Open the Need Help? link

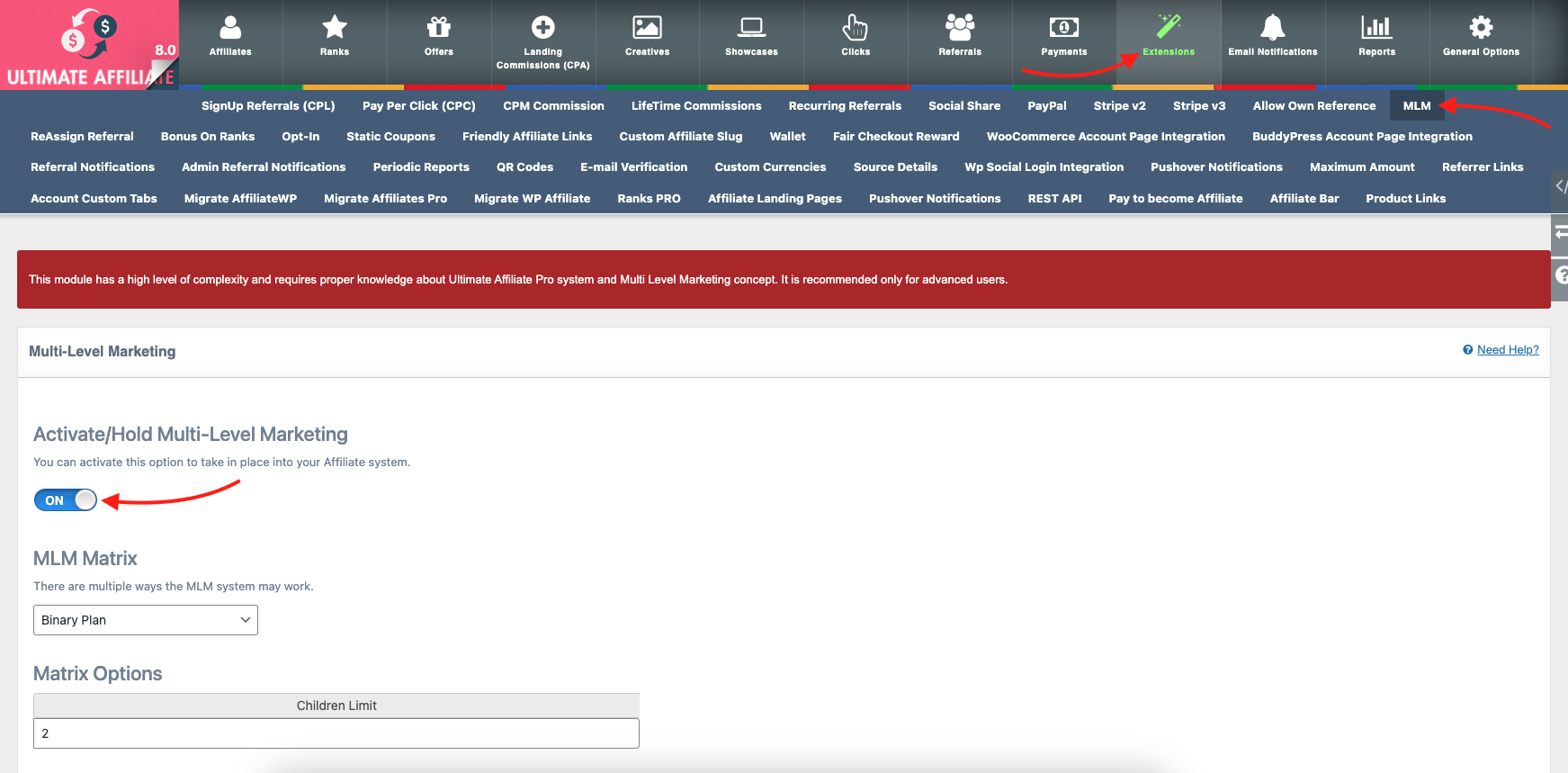(x=1508, y=350)
